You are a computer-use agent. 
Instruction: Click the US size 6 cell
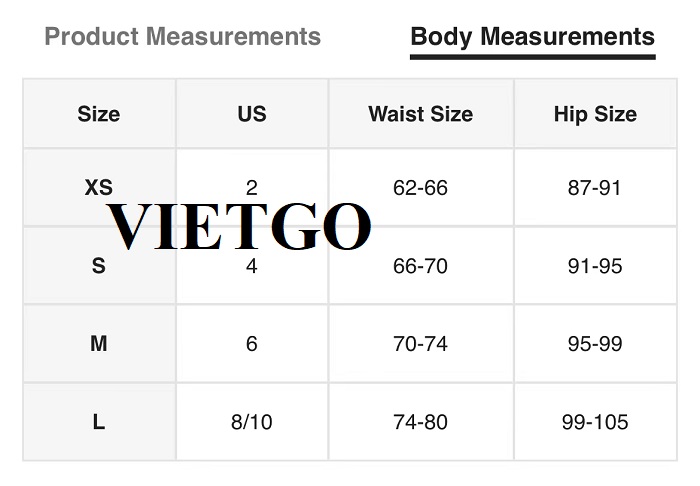252,344
